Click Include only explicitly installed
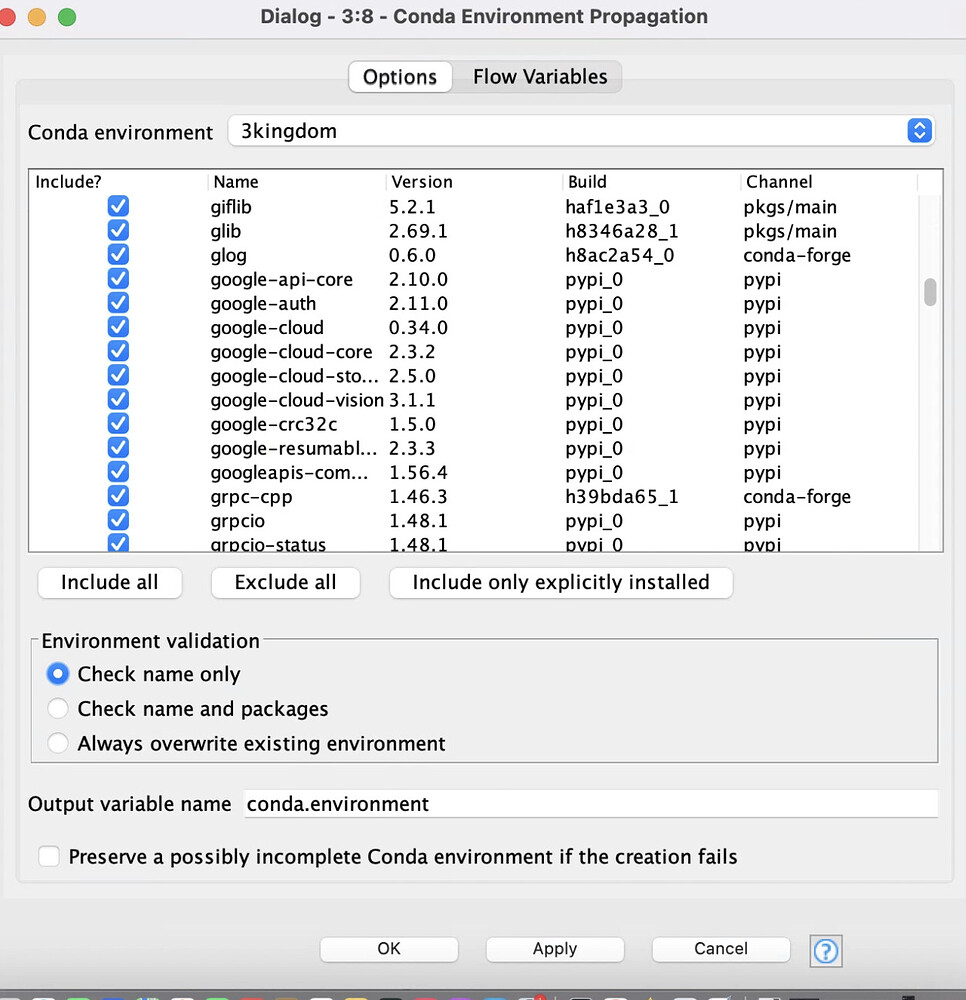Screen dimensions: 966x1000 (x=560, y=582)
